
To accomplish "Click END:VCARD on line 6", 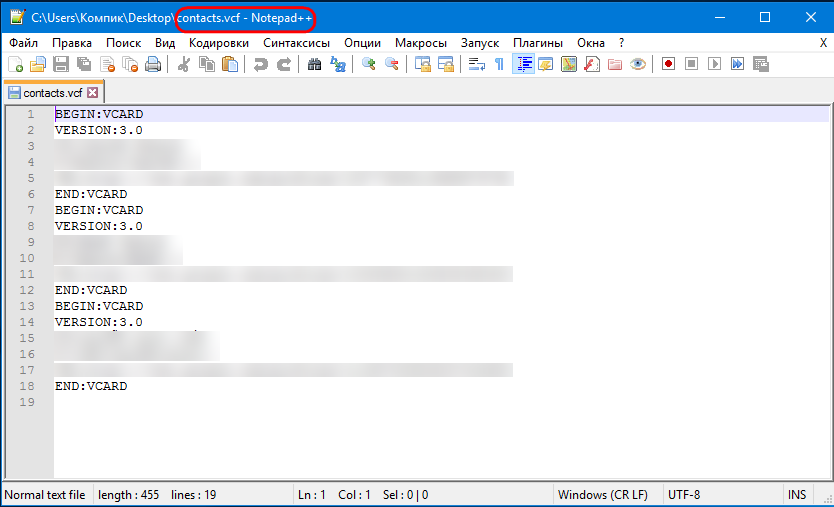I will click(91, 194).
